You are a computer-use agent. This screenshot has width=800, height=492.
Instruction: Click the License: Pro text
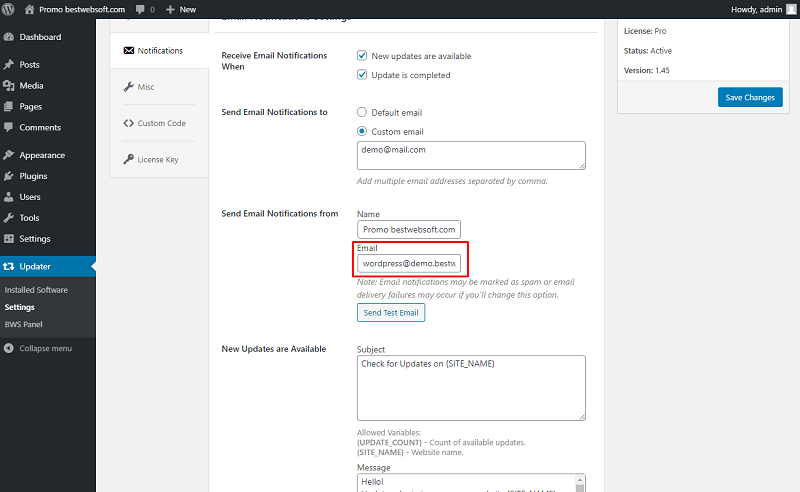pyautogui.click(x=645, y=31)
